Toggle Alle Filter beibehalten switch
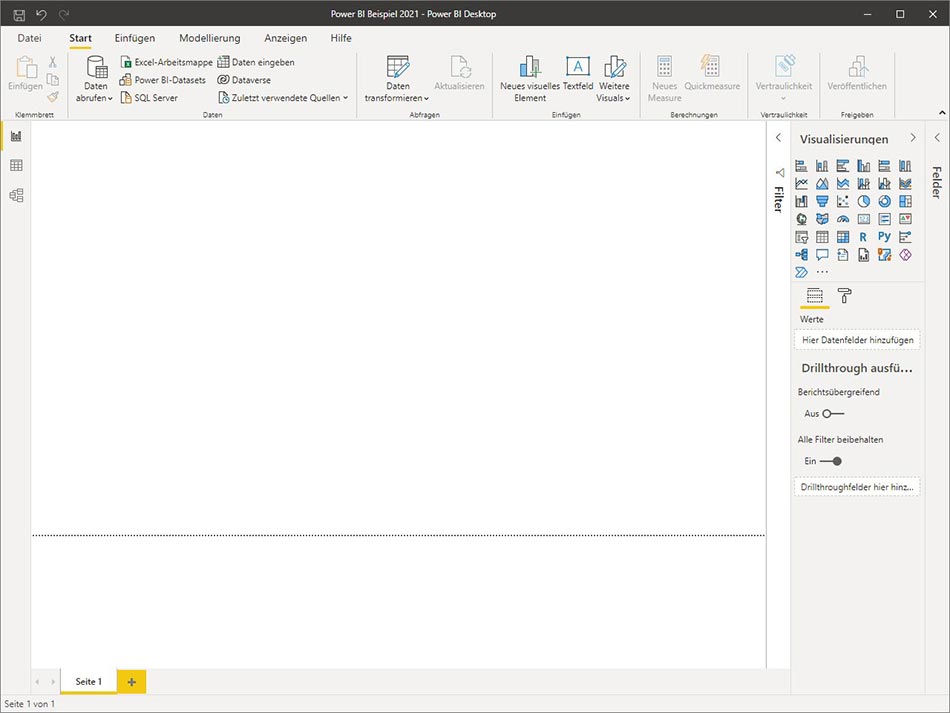Viewport: 950px width, 713px height. point(831,461)
